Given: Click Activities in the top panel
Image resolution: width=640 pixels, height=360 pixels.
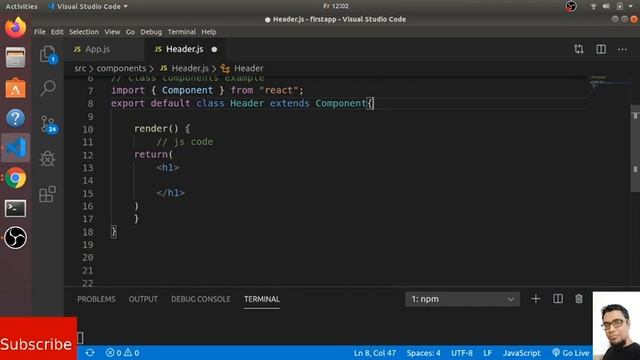Looking at the screenshot, I should click(21, 7).
